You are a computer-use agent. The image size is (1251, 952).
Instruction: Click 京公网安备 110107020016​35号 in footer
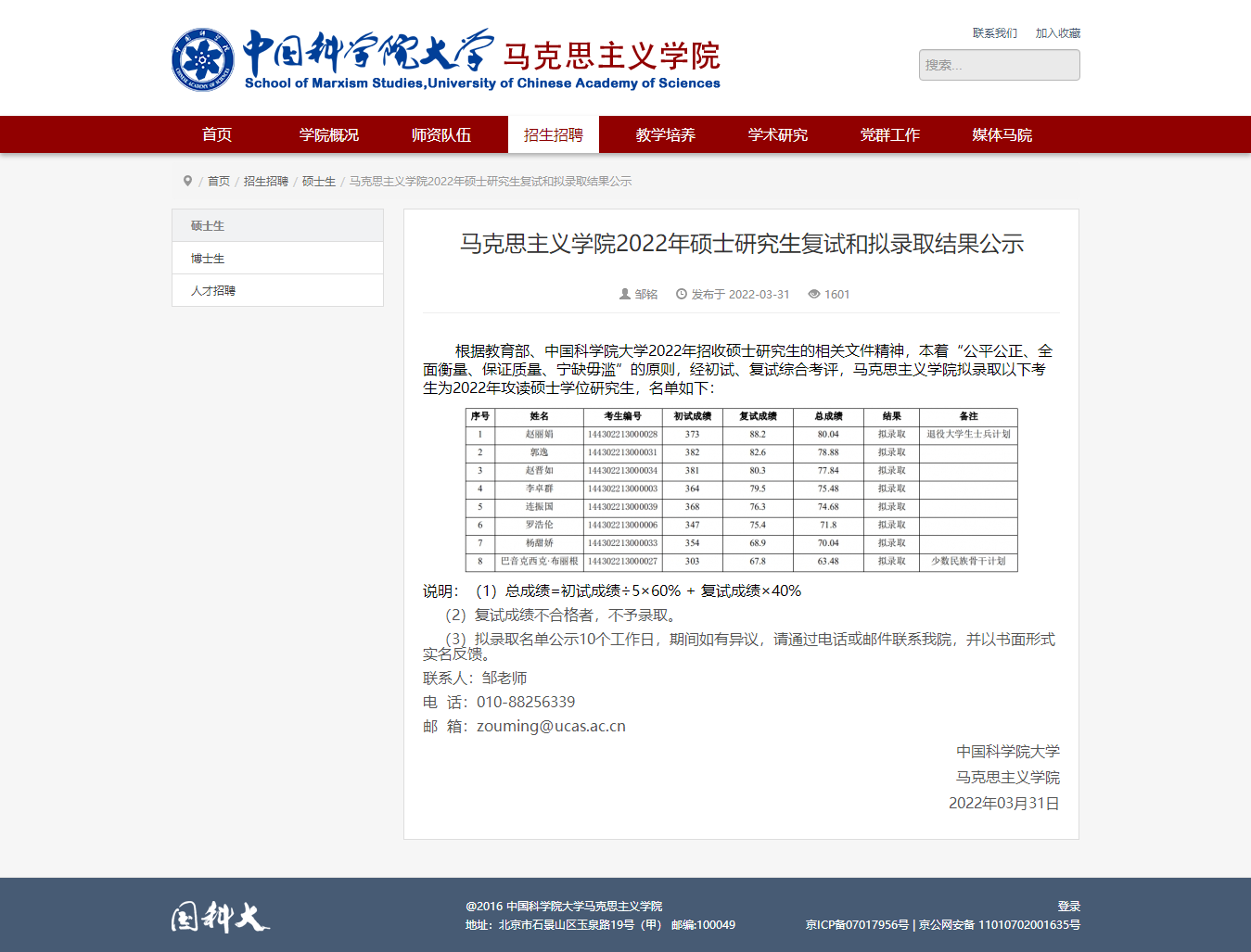coord(1000,924)
